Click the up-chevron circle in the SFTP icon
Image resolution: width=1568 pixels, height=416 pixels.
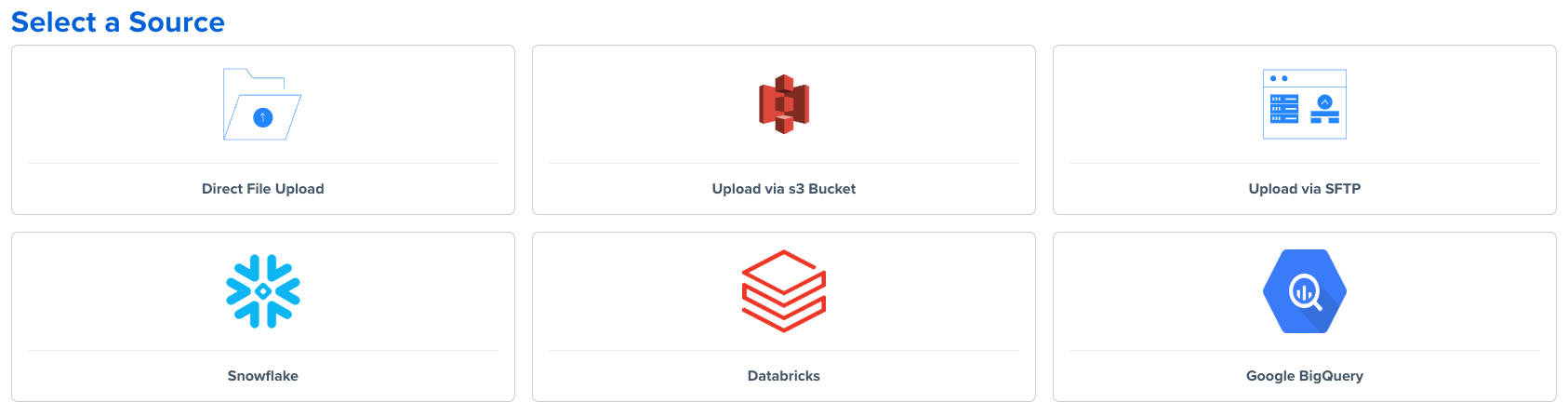[1325, 102]
